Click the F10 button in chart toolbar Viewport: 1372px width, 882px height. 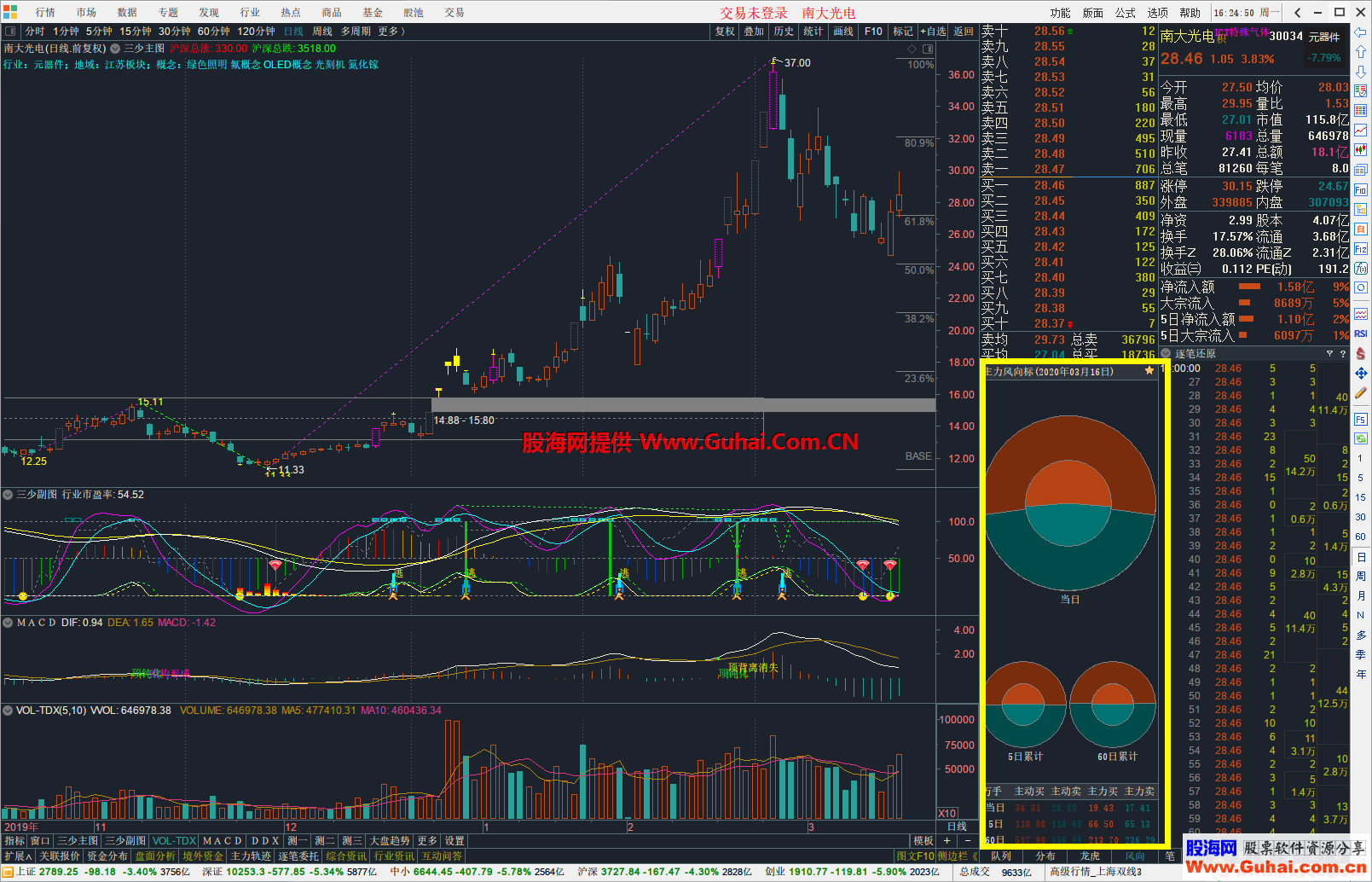pyautogui.click(x=873, y=32)
